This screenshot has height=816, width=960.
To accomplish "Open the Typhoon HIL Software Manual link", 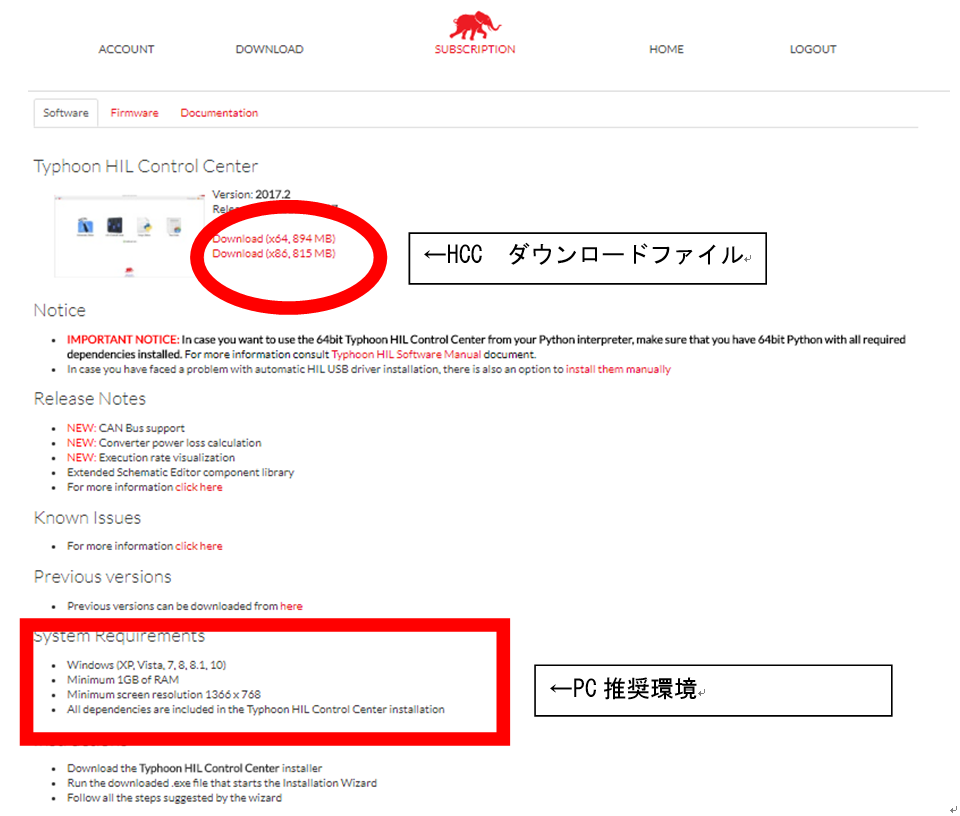I will (x=406, y=354).
